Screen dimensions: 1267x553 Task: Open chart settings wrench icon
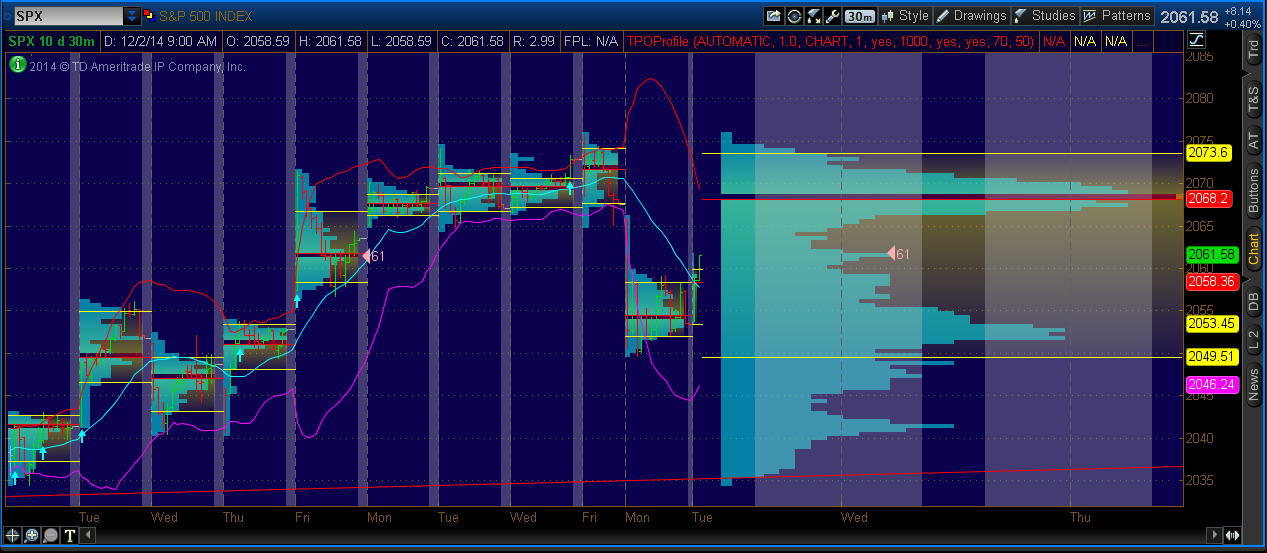tap(834, 16)
